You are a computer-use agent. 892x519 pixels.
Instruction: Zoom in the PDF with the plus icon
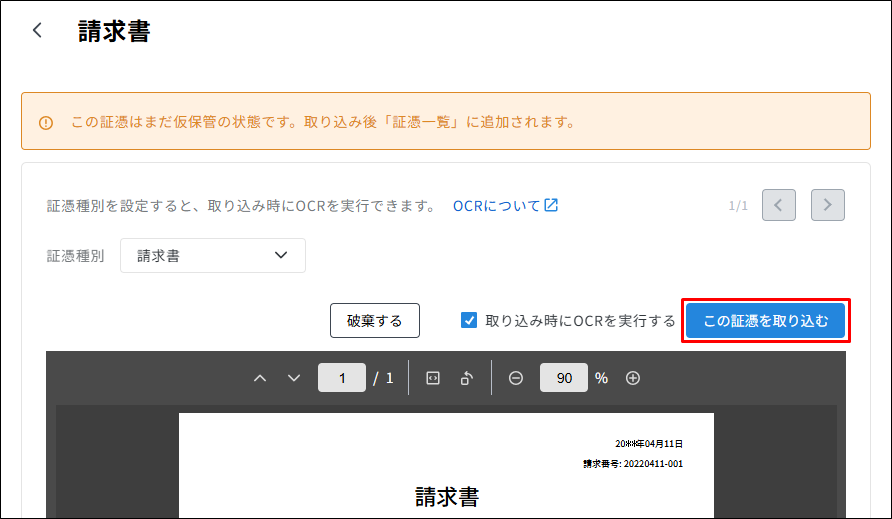point(633,378)
